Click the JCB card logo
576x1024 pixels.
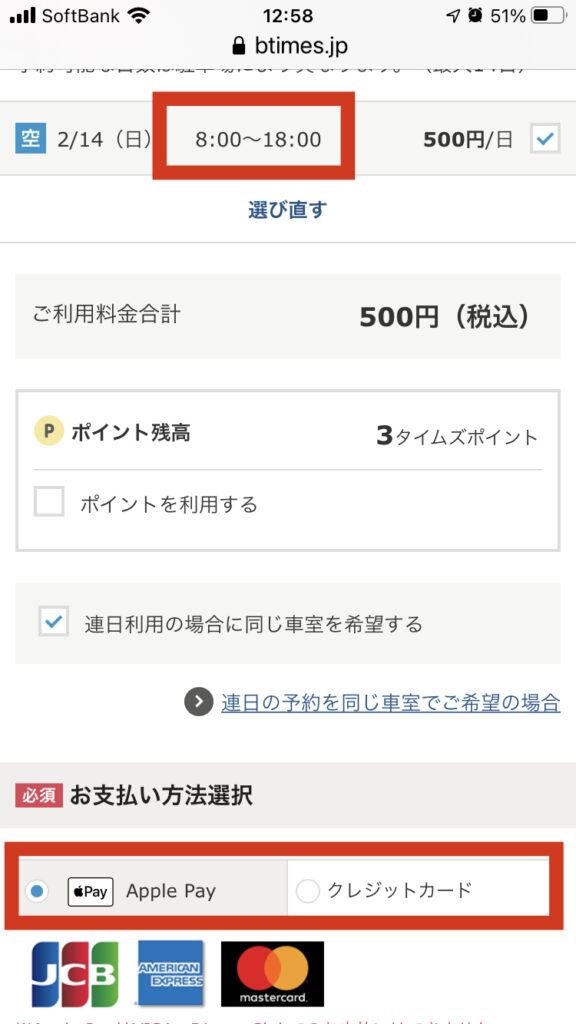(75, 974)
